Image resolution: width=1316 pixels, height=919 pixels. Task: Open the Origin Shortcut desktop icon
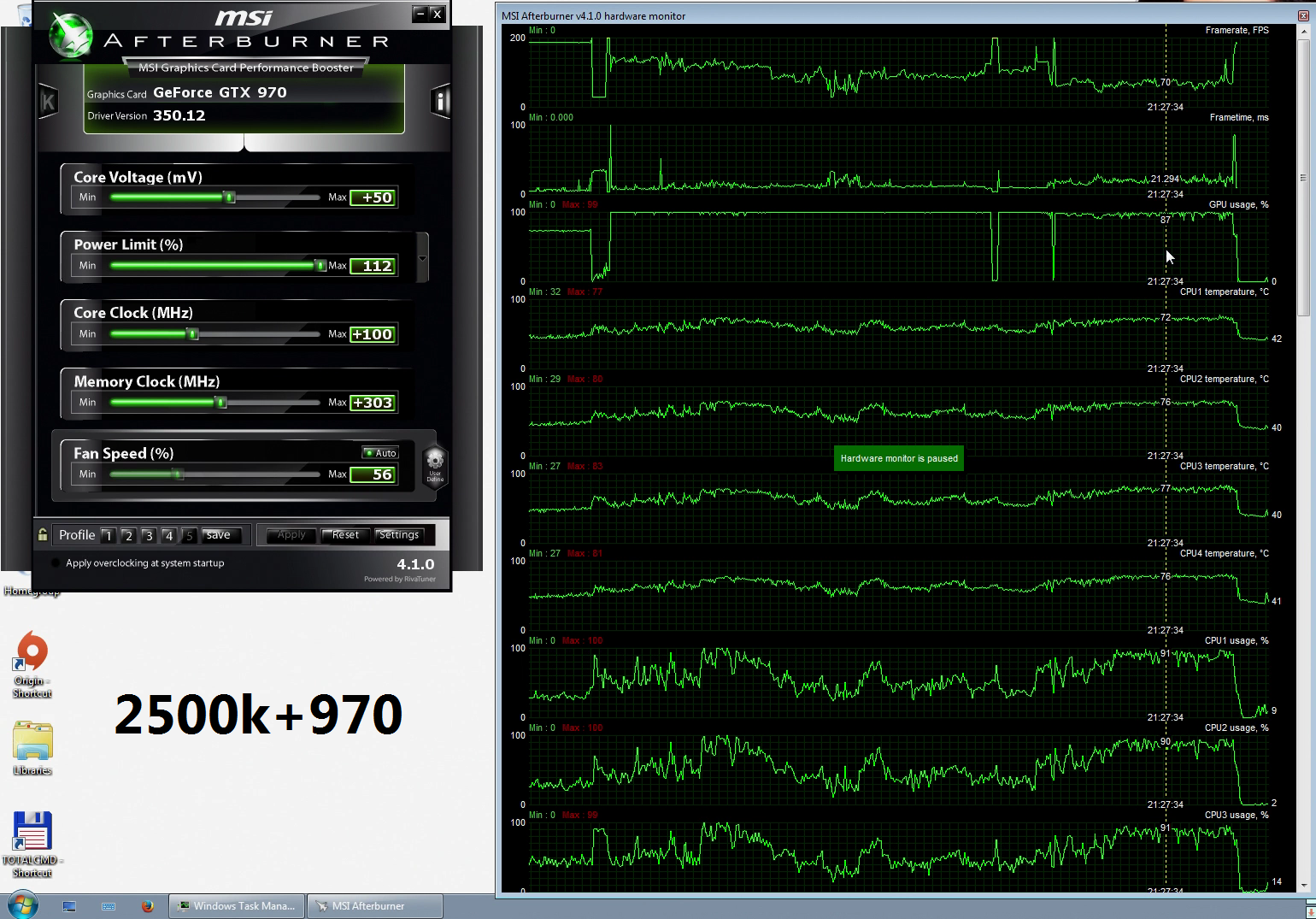(x=32, y=664)
